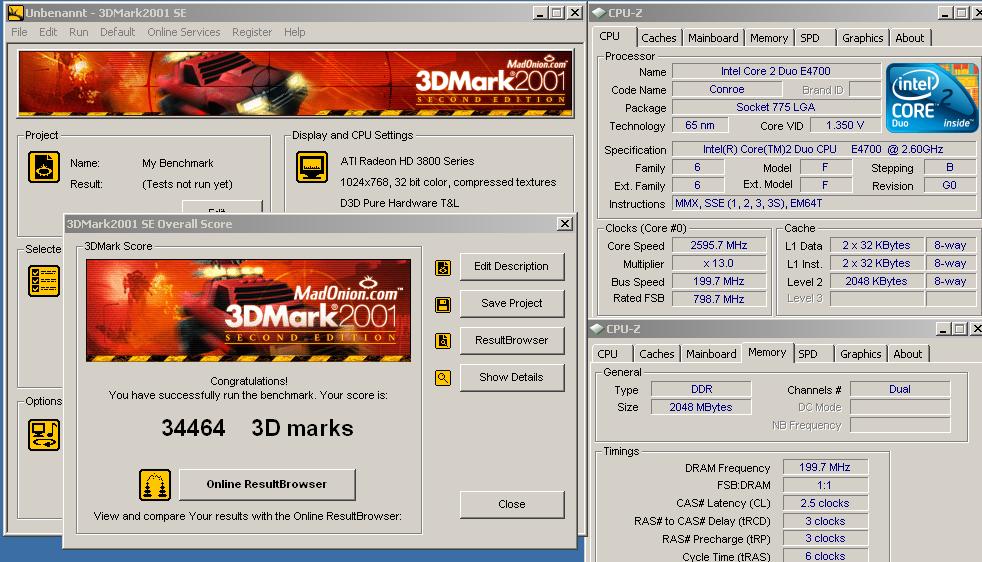This screenshot has height=562, width=982.
Task: Switch to Caches tab in lower CPU-Z
Action: [656, 353]
